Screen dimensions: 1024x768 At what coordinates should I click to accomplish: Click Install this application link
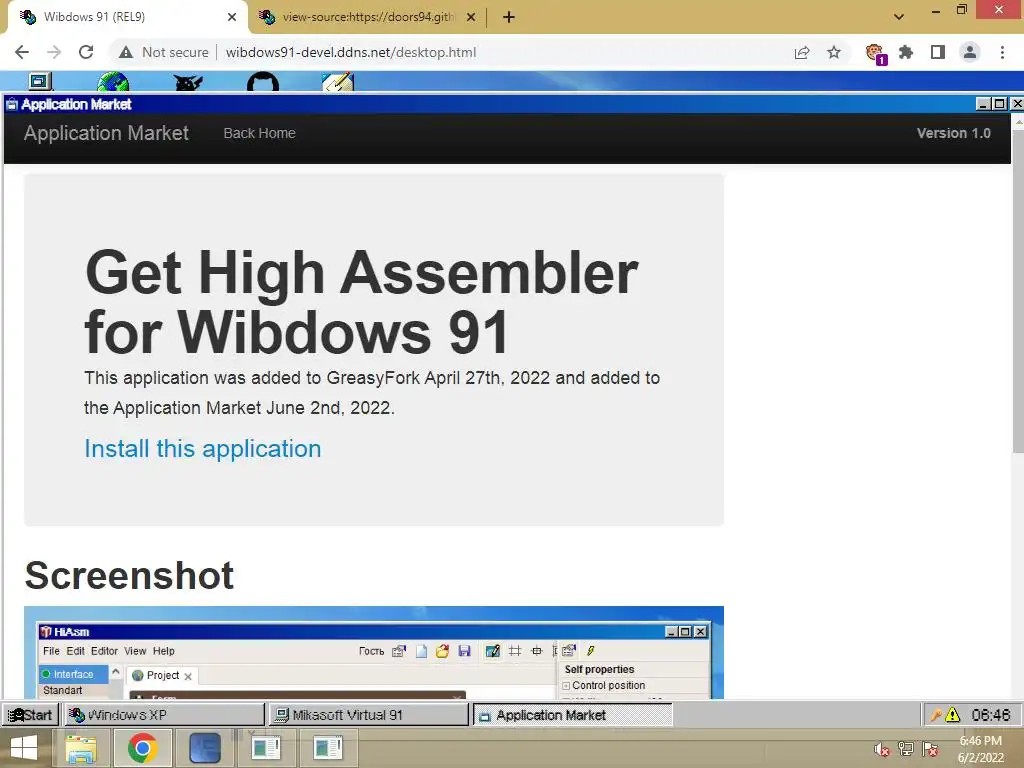click(202, 449)
